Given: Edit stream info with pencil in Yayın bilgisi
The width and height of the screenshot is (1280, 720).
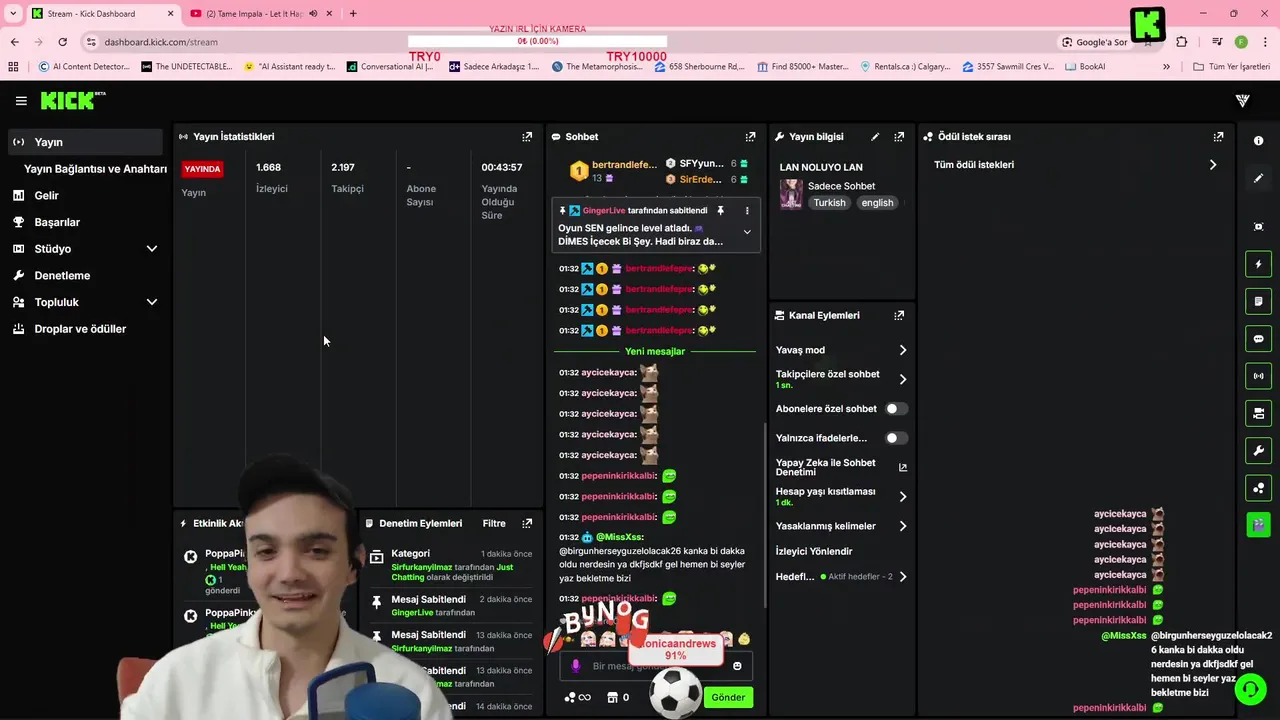Looking at the screenshot, I should 875,137.
